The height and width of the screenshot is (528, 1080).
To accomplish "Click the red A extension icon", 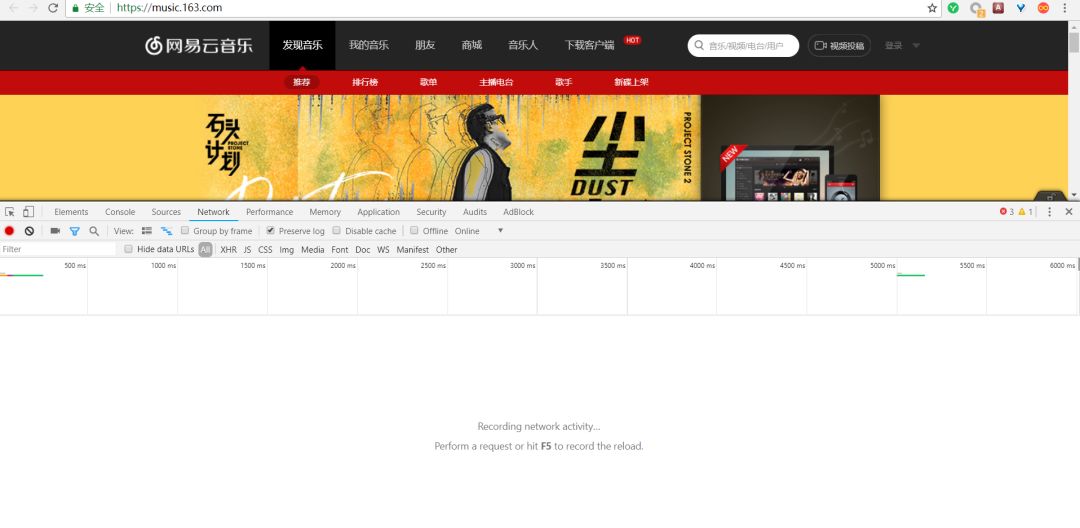I will click(998, 8).
